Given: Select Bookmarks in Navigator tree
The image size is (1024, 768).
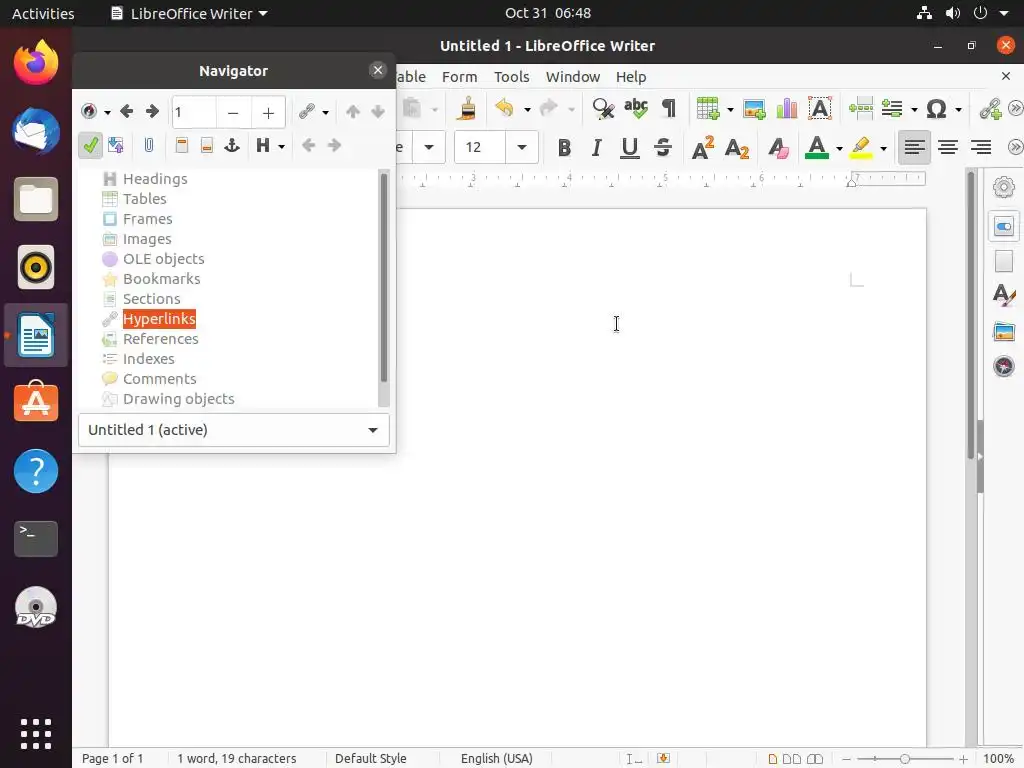Looking at the screenshot, I should [161, 279].
